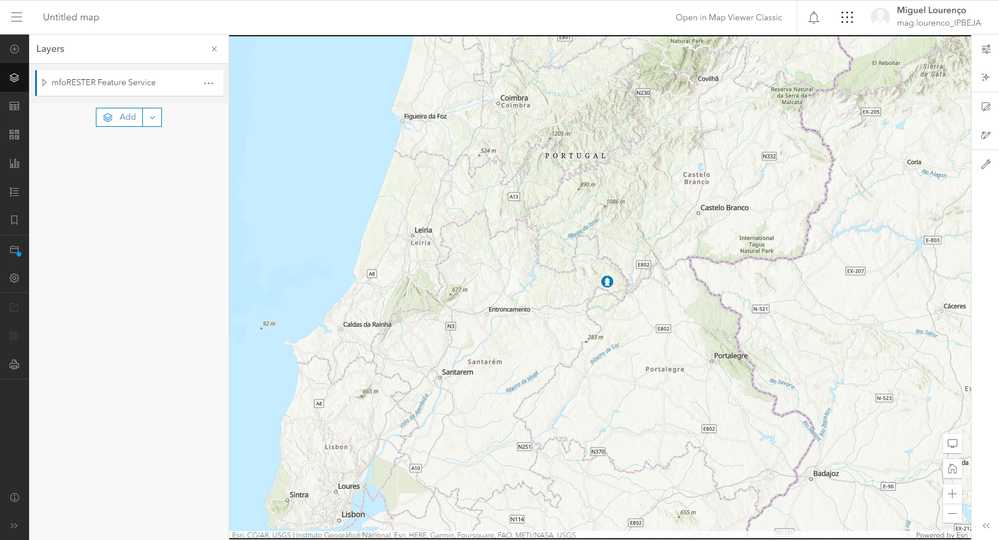
Task: Open the hamburger main menu
Action: pos(17,17)
